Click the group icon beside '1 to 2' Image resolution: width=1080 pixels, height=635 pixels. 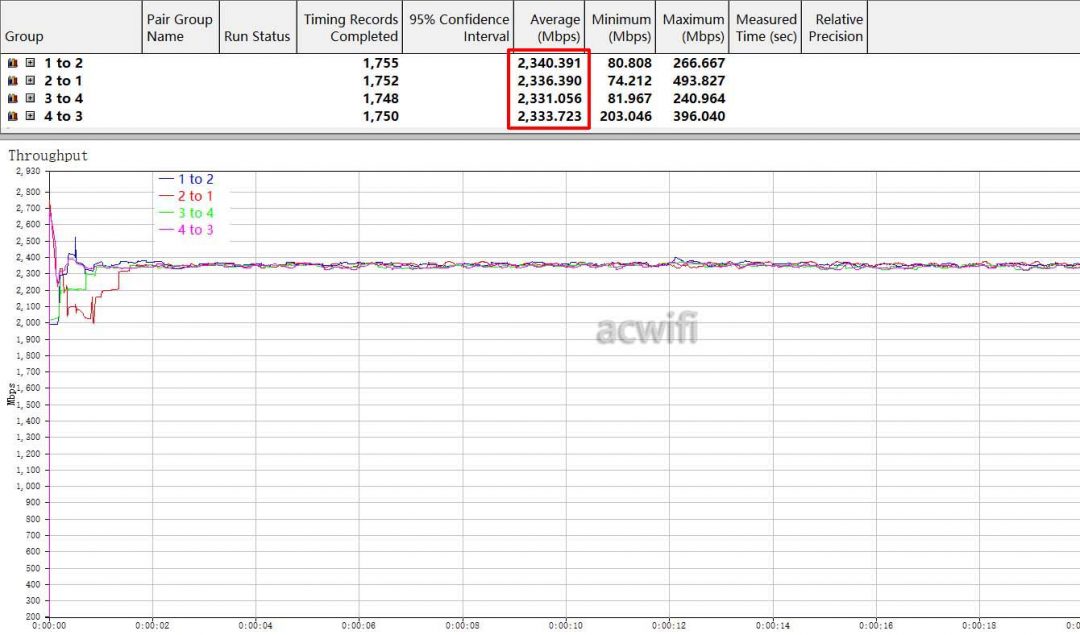click(13, 63)
